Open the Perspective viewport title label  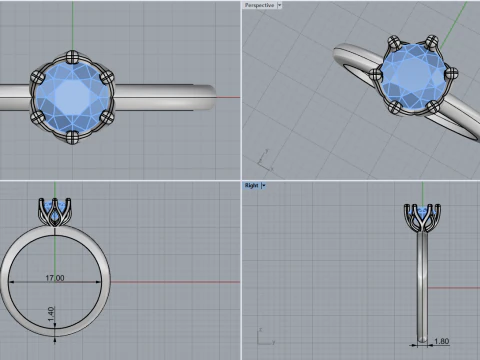point(259,5)
